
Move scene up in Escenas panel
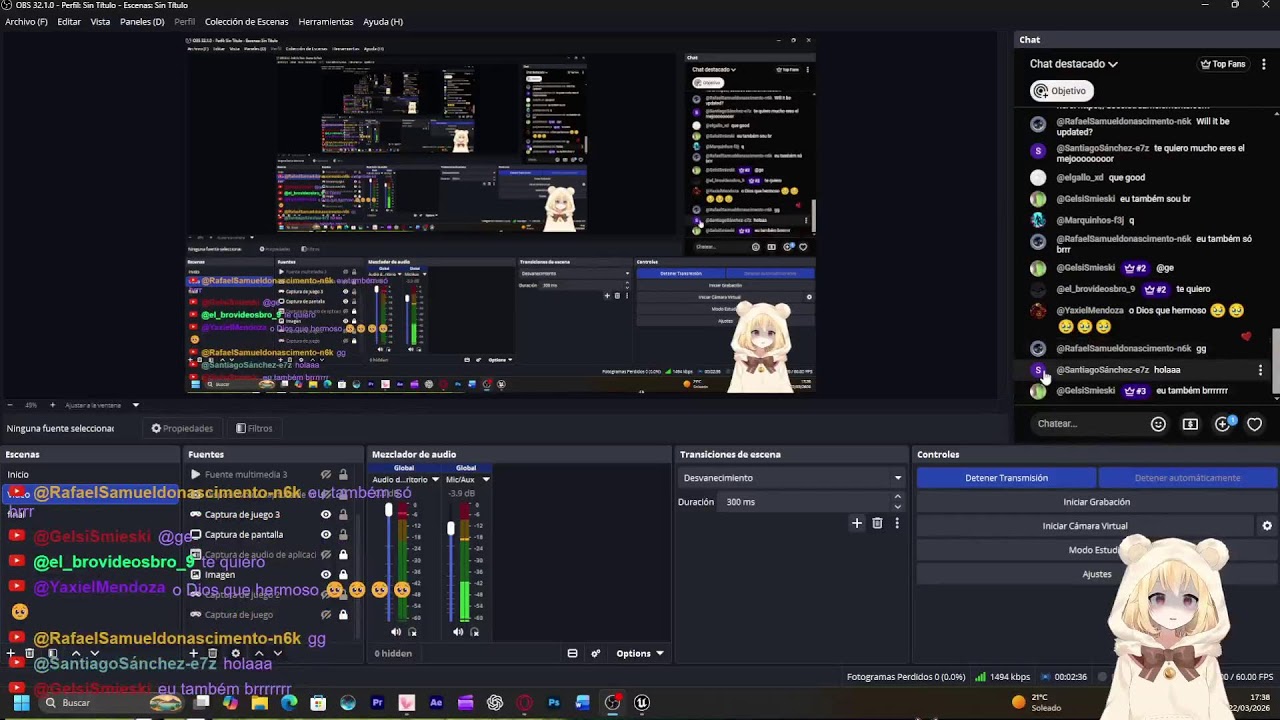(76, 653)
